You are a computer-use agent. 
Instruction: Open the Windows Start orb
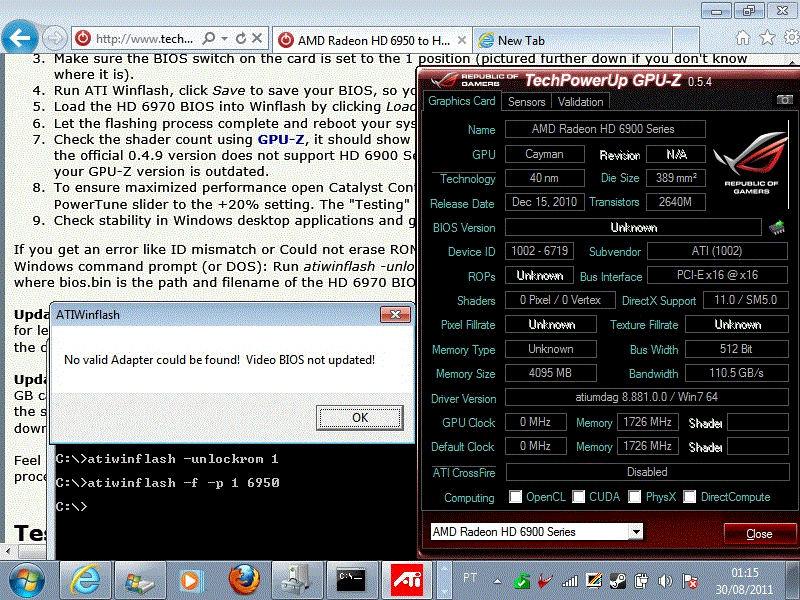pos(27,581)
